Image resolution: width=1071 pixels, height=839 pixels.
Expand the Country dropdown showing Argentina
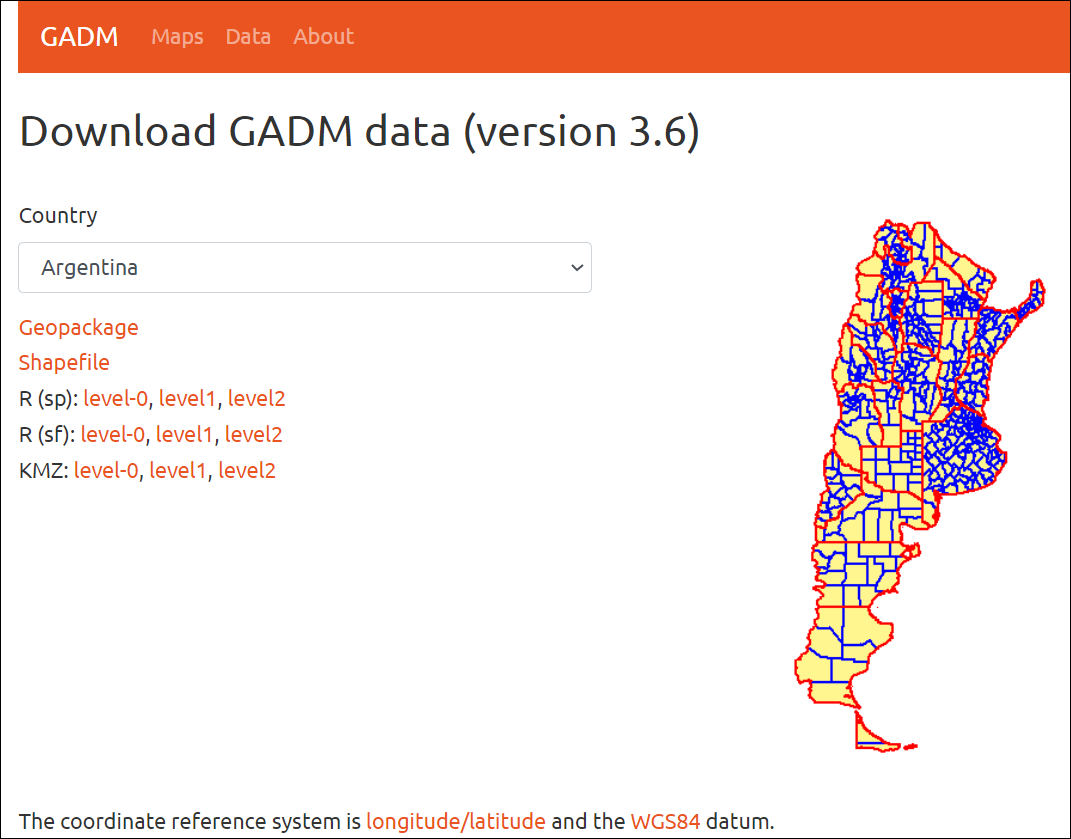(x=305, y=268)
